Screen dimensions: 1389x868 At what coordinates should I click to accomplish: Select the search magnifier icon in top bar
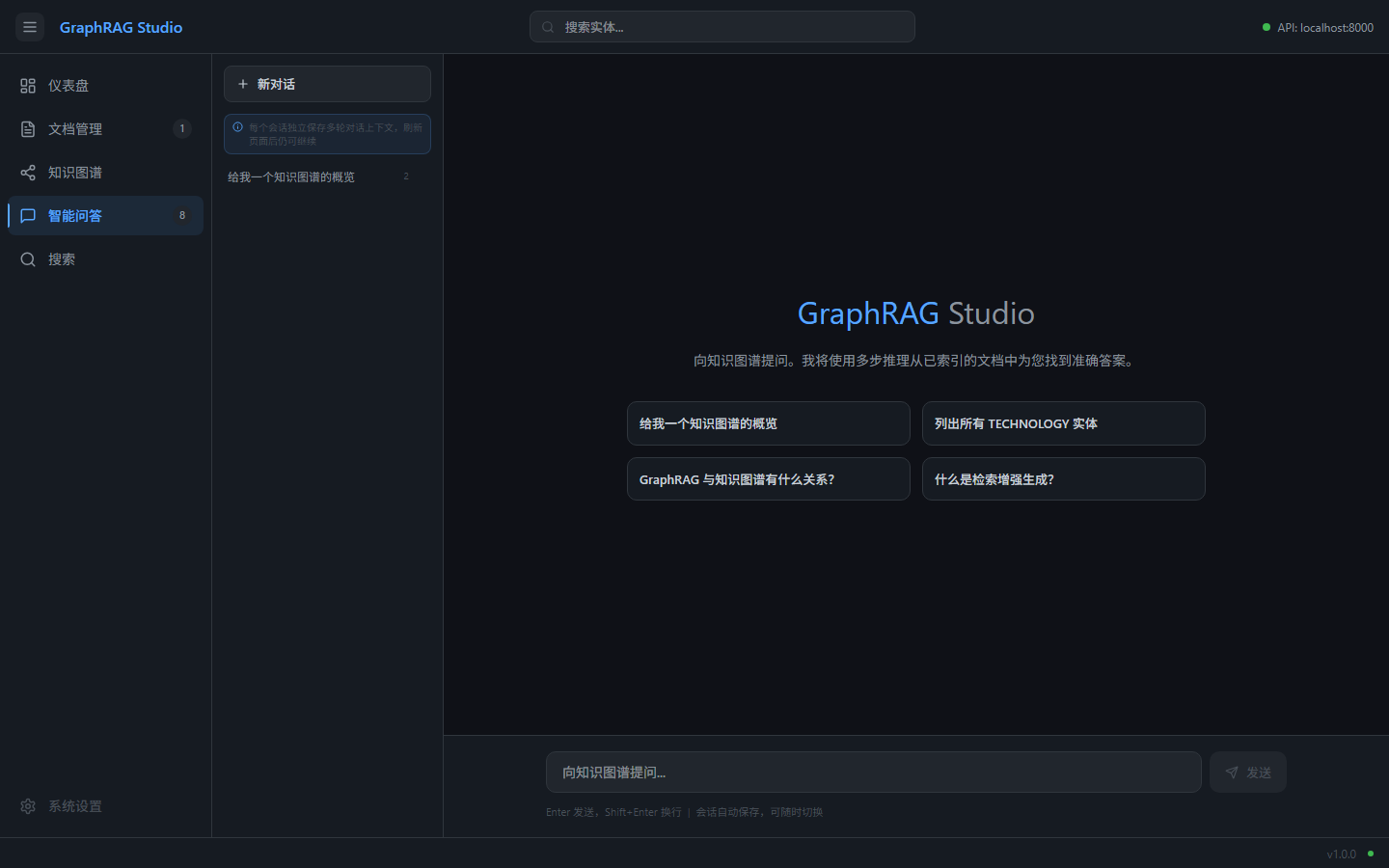548,27
